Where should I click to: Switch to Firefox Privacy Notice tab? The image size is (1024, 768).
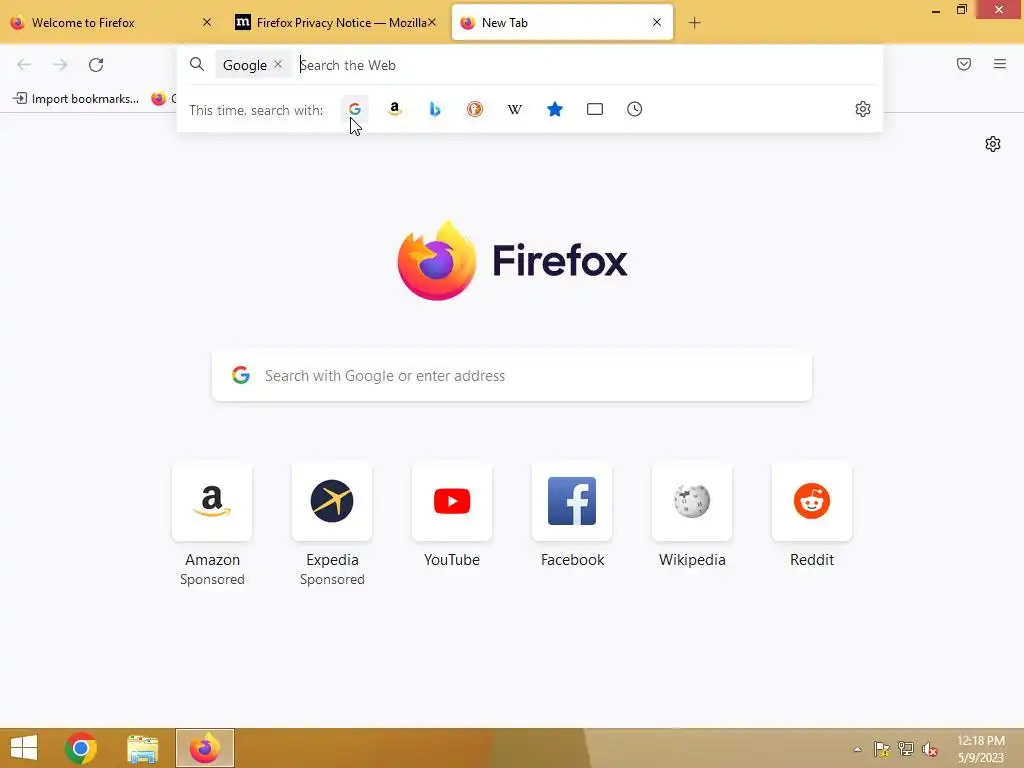(x=334, y=22)
